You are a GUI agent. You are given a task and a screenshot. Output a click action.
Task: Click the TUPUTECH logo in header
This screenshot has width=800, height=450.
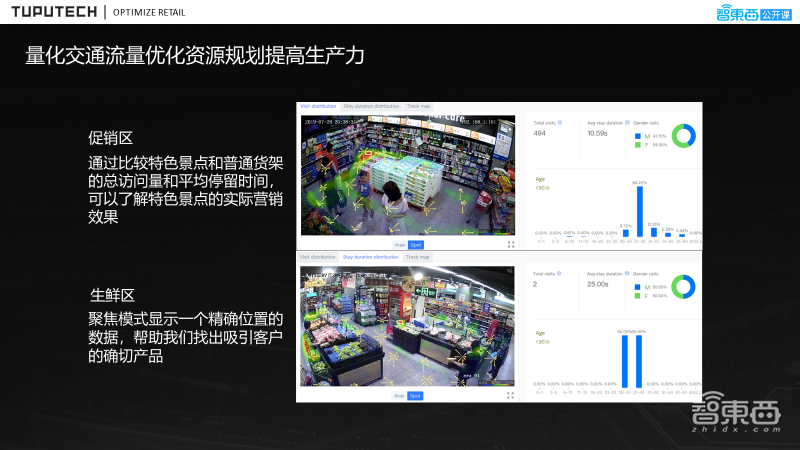54,12
